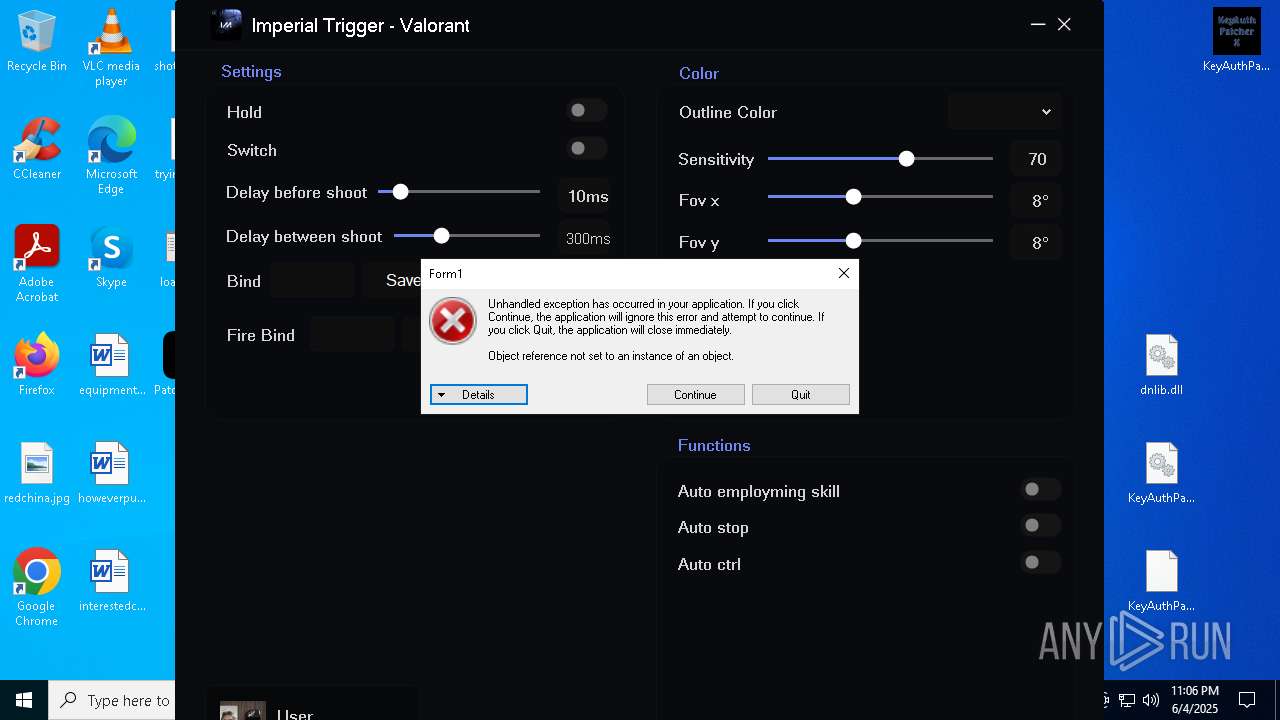Click the Fov x value box
Image resolution: width=1280 pixels, height=720 pixels.
tap(1036, 201)
